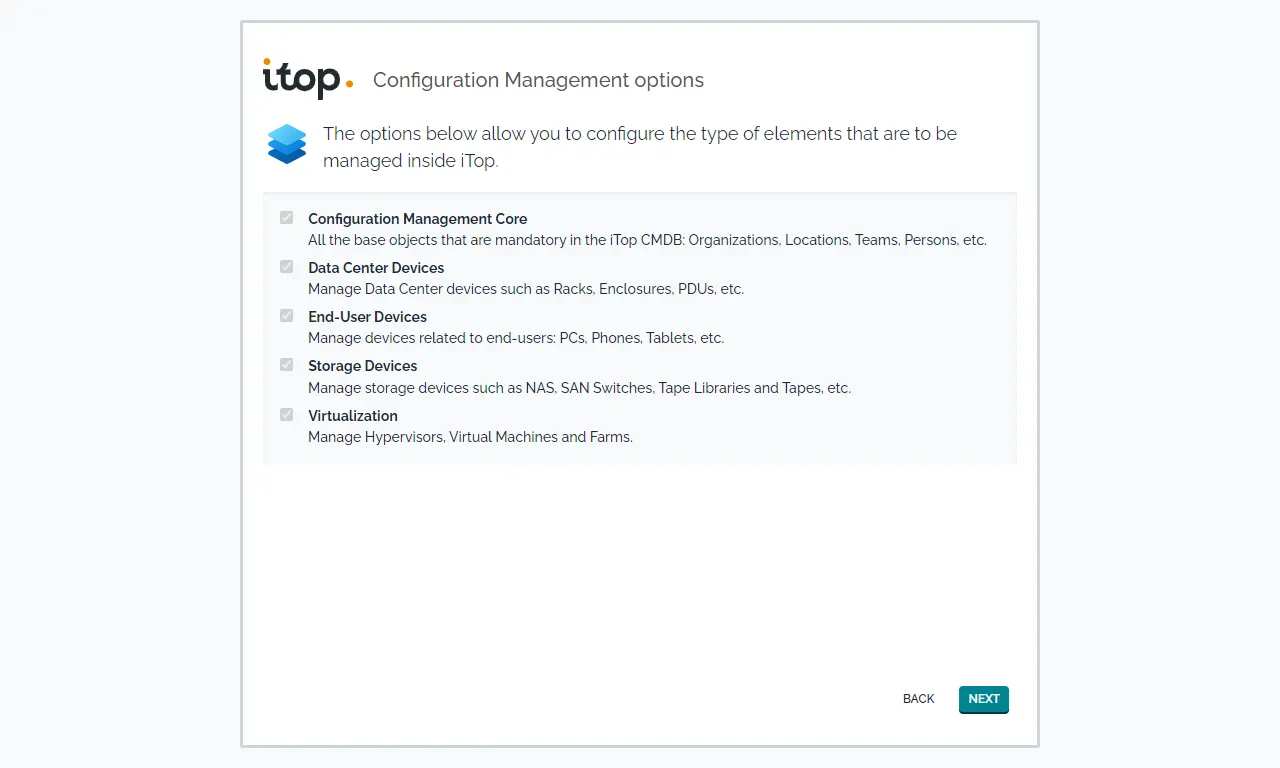Toggle Data Center Devices checkbox

(x=287, y=266)
